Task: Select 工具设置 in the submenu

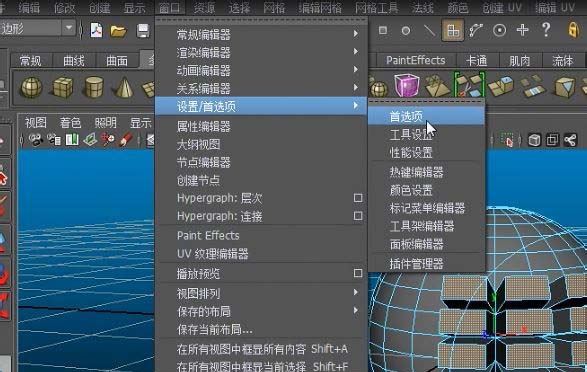Action: click(x=426, y=134)
